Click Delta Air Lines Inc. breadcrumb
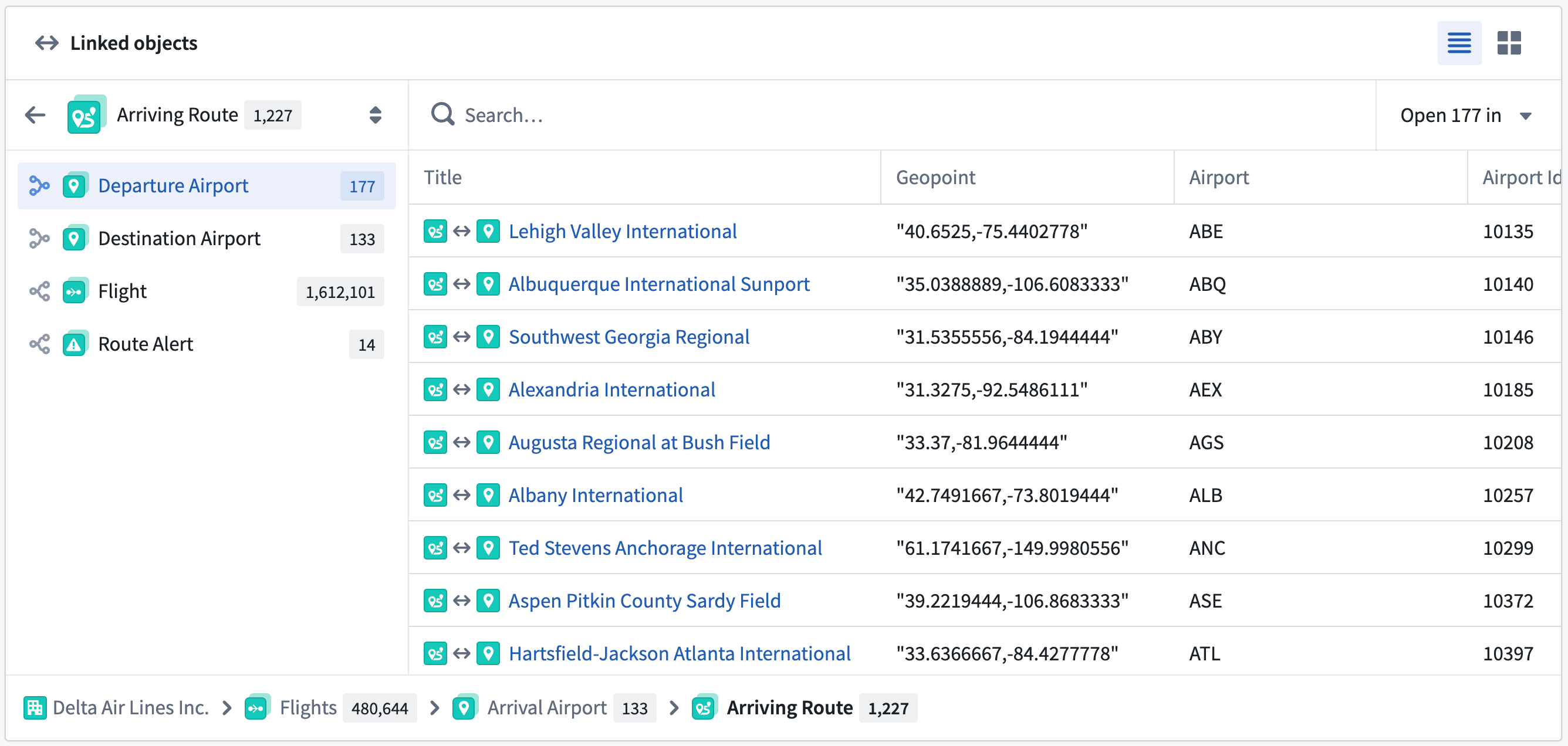 (x=130, y=708)
